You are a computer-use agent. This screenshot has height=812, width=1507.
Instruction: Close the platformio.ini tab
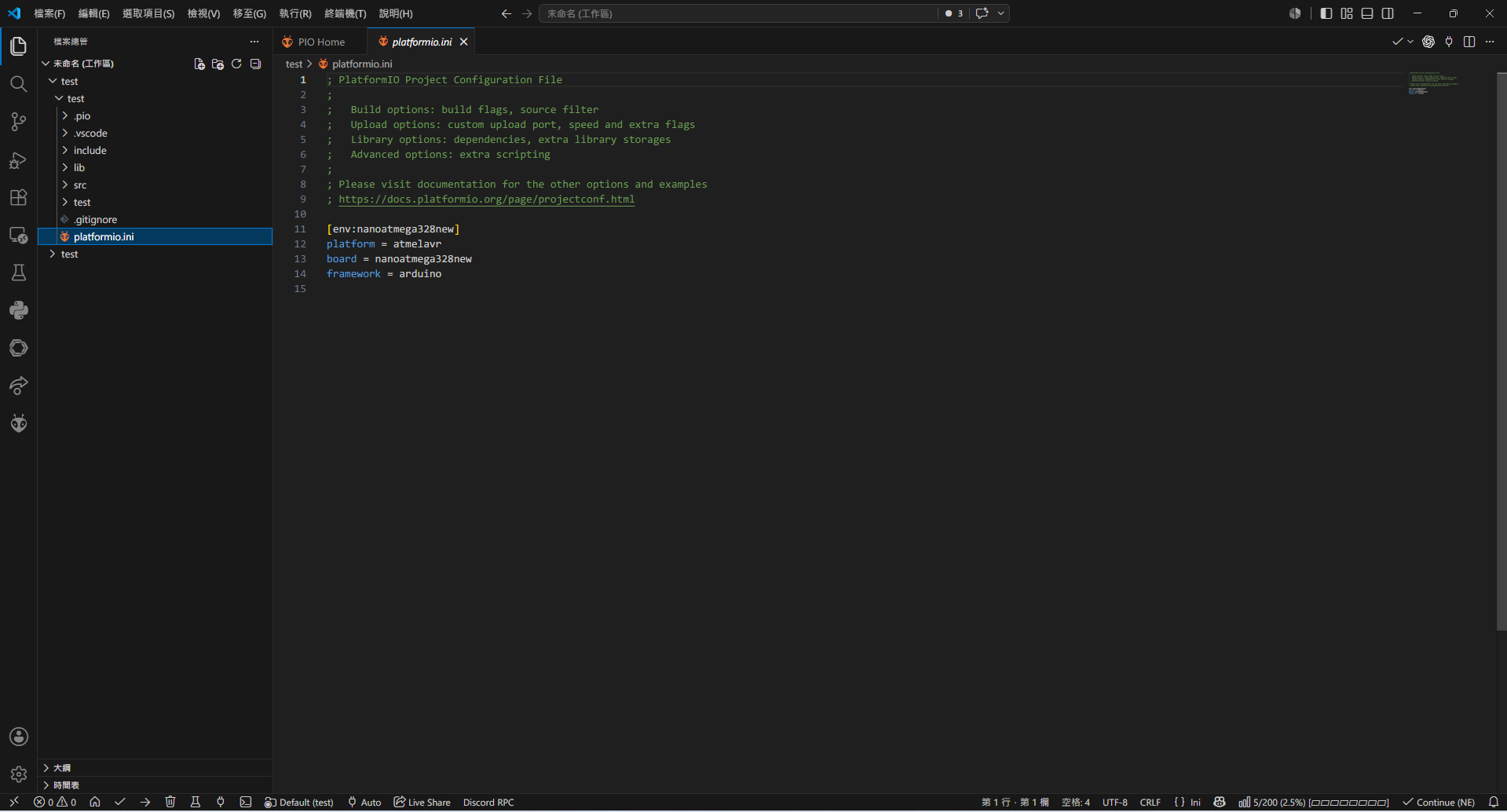coord(464,42)
